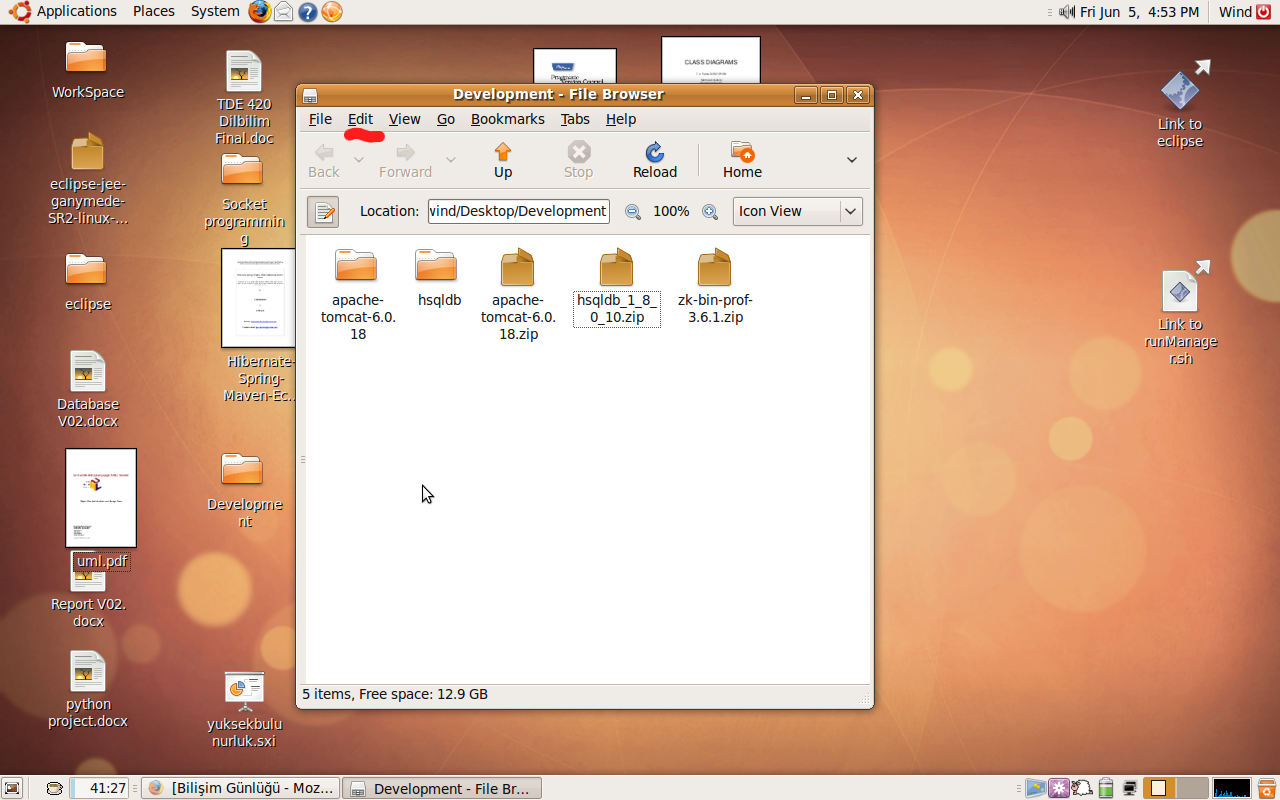Go to the Home folder via toolbar

742,160
